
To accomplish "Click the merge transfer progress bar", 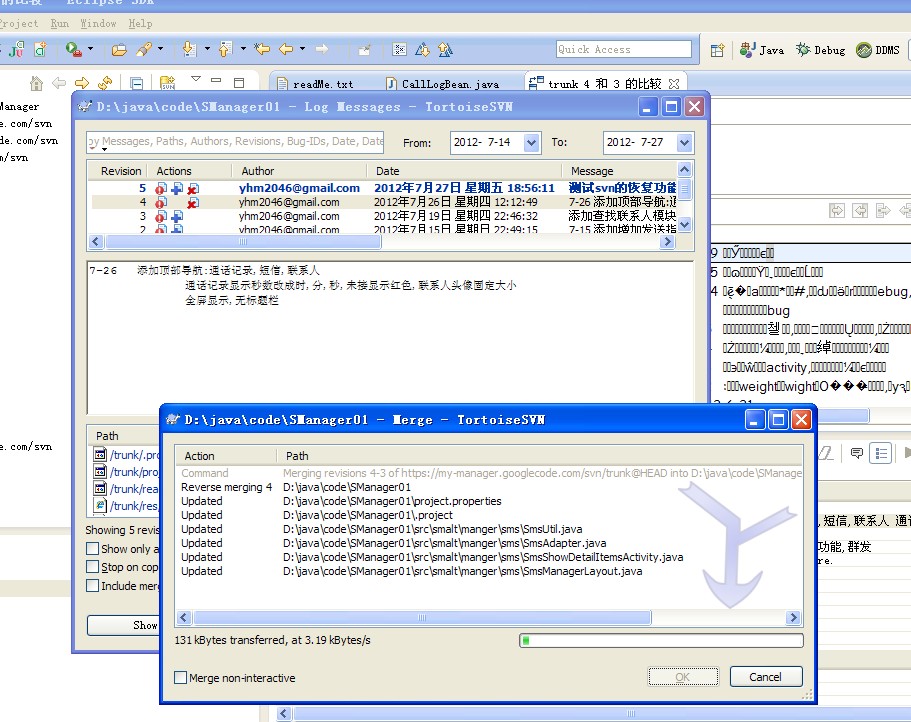I will (x=661, y=640).
